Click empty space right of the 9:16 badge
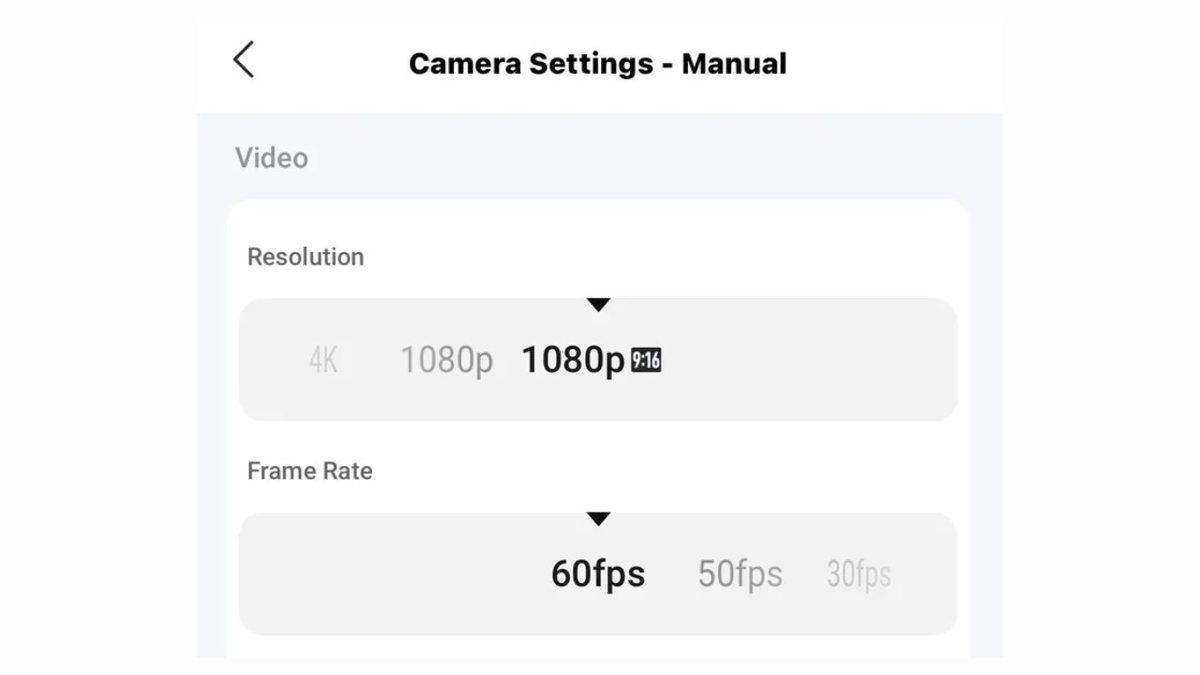 [810, 360]
